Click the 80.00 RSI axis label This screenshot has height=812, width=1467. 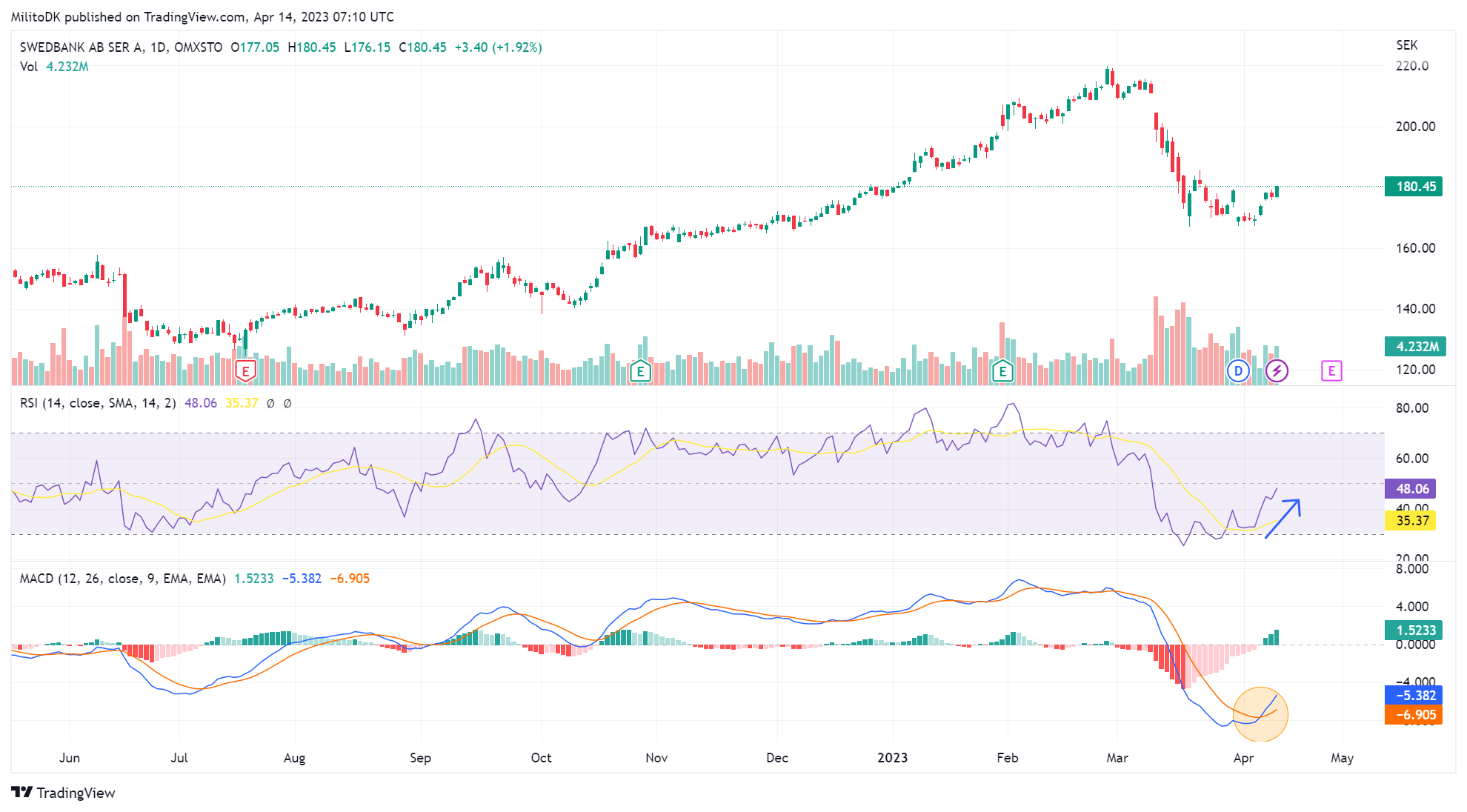point(1412,408)
